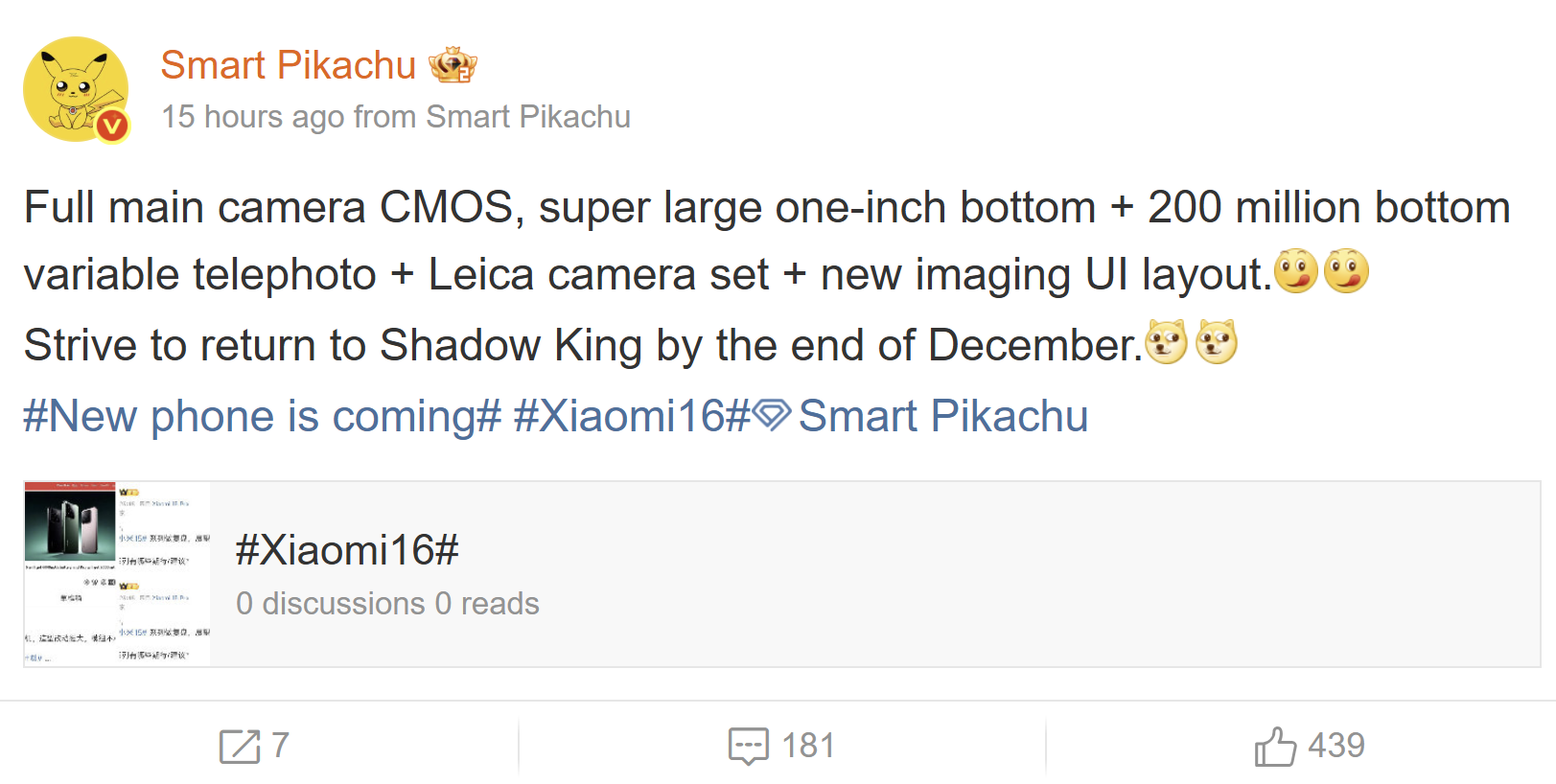Open the Smart Pikachu super-topic link
The width and height of the screenshot is (1556, 784).
(943, 416)
